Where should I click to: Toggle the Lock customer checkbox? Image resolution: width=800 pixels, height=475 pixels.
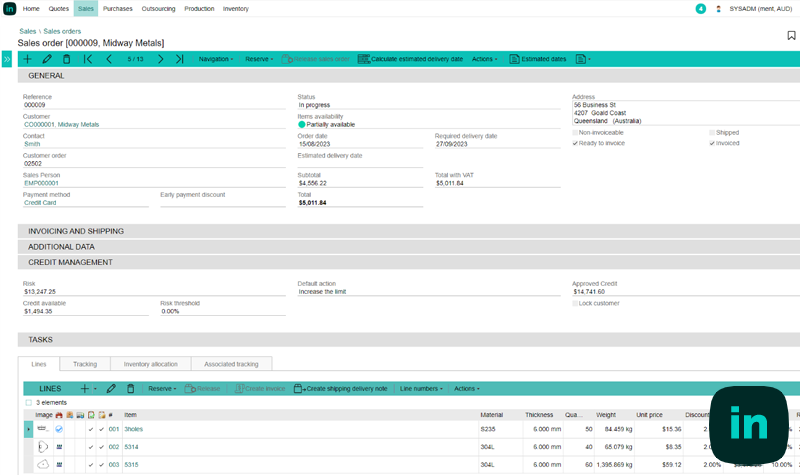tap(575, 304)
